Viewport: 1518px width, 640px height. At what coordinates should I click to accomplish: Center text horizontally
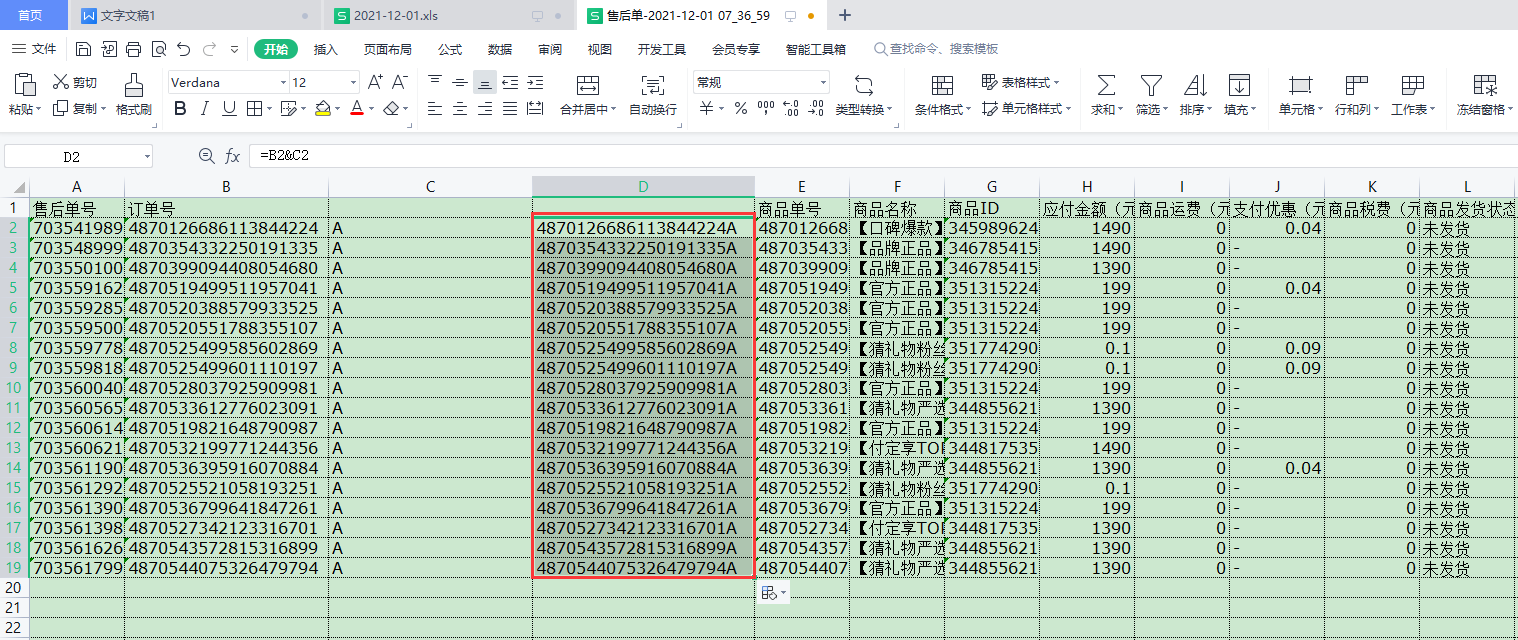click(459, 108)
